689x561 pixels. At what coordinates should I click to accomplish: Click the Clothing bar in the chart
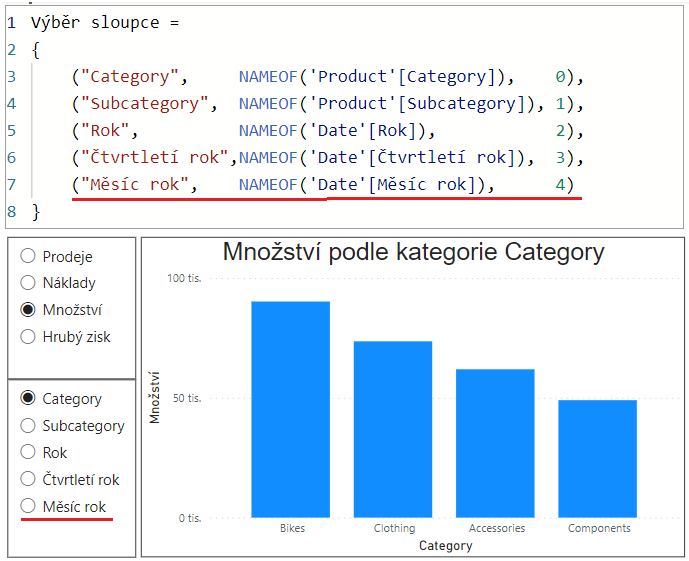click(x=393, y=429)
